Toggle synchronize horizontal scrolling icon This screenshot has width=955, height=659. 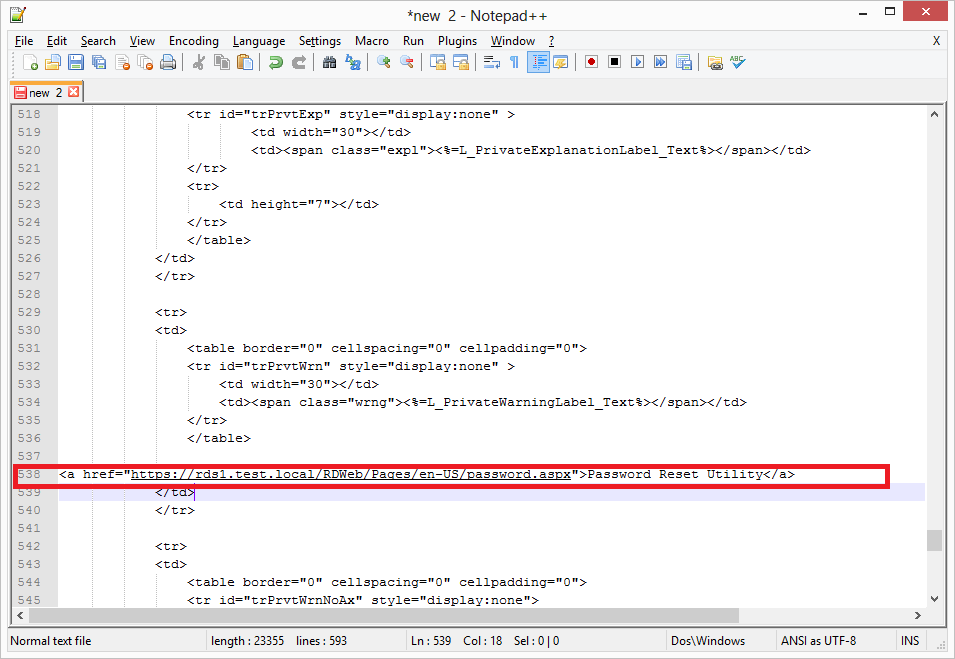[x=461, y=62]
